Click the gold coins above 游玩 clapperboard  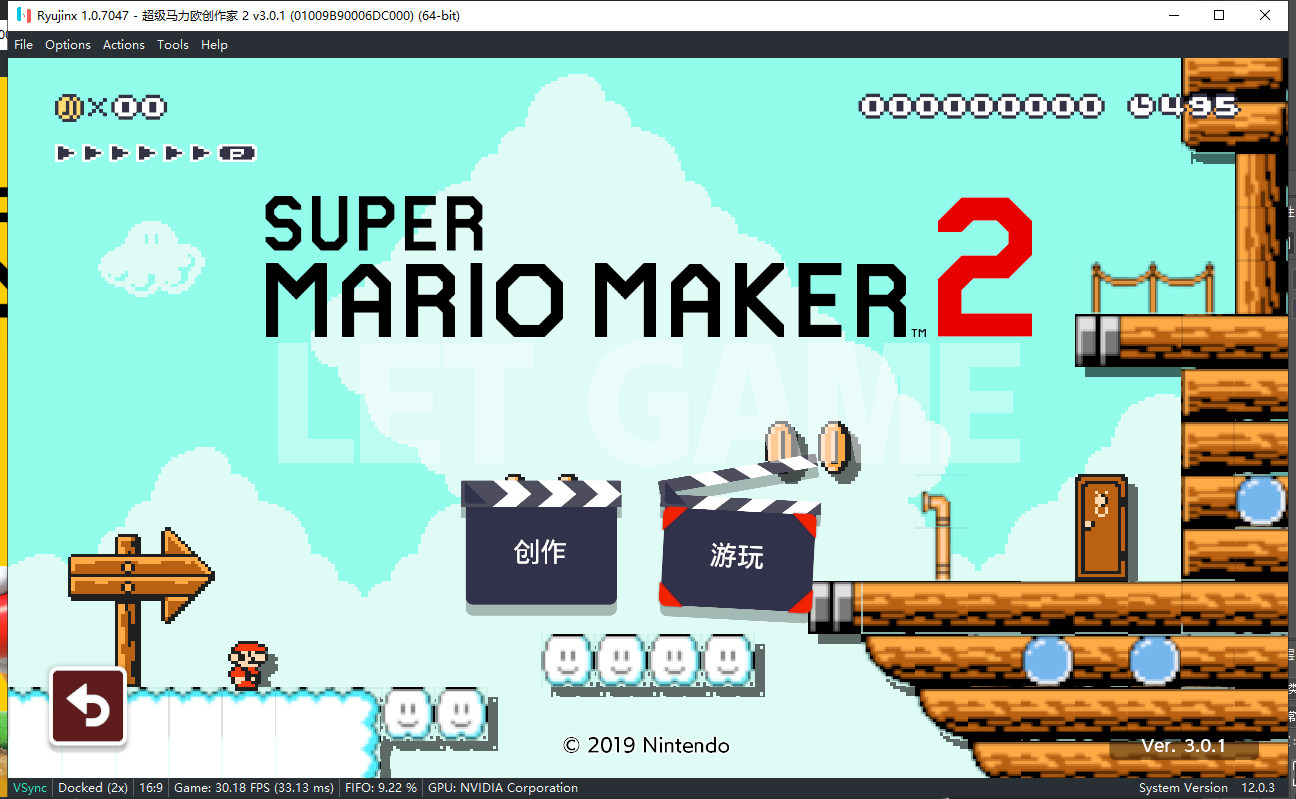click(808, 447)
